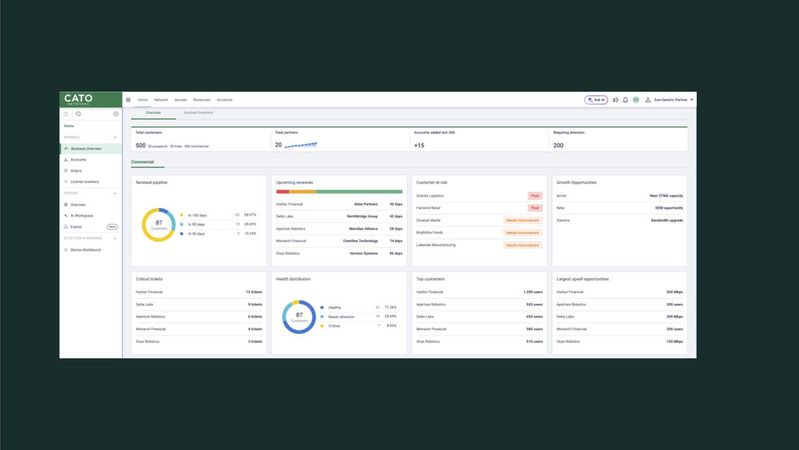Click the Business Overview sidebar icon
This screenshot has width=799, height=450.
[66, 148]
